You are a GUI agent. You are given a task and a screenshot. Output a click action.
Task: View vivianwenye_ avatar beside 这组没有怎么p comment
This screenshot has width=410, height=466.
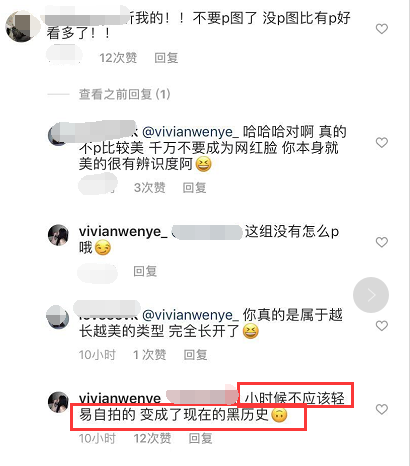click(58, 235)
